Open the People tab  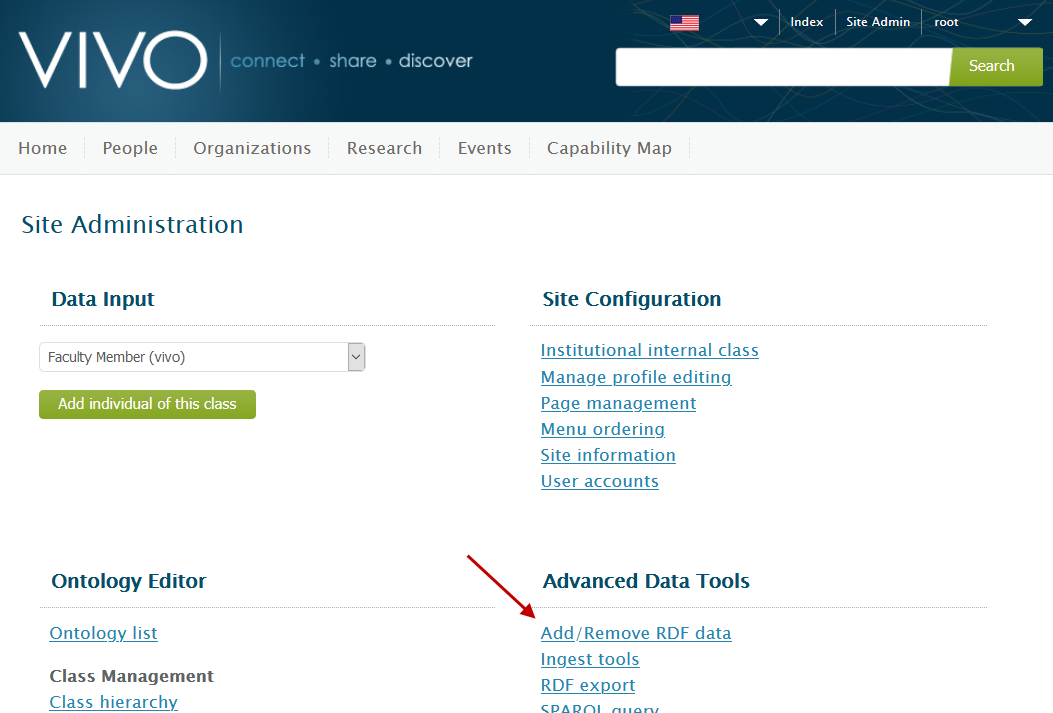130,148
